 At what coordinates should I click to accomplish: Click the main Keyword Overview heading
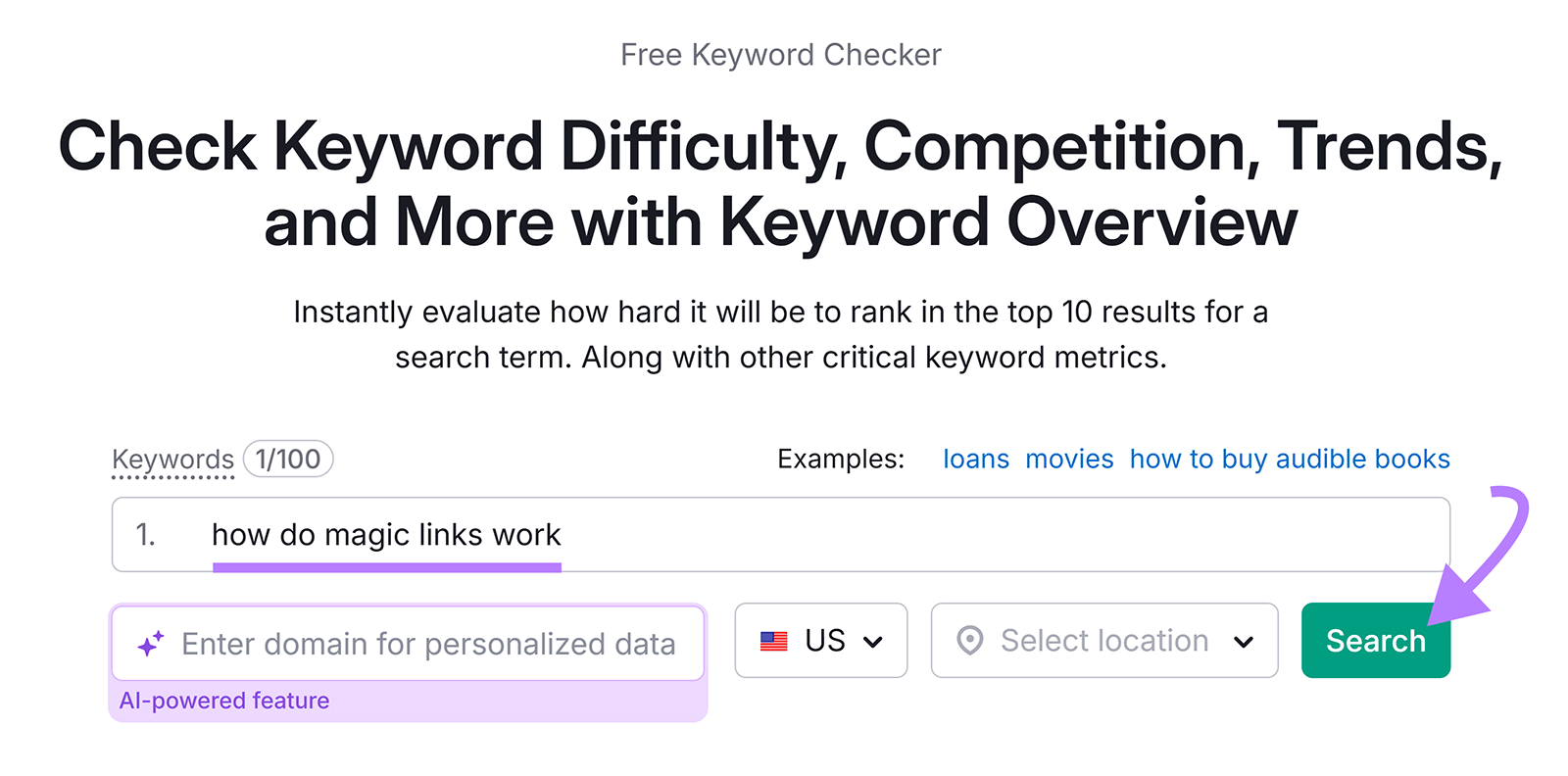[x=781, y=182]
